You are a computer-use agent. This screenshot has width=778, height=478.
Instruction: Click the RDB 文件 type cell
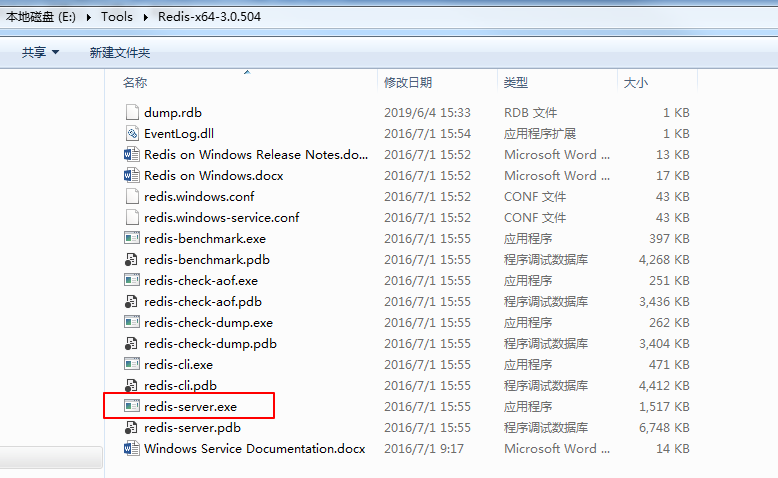pyautogui.click(x=530, y=113)
